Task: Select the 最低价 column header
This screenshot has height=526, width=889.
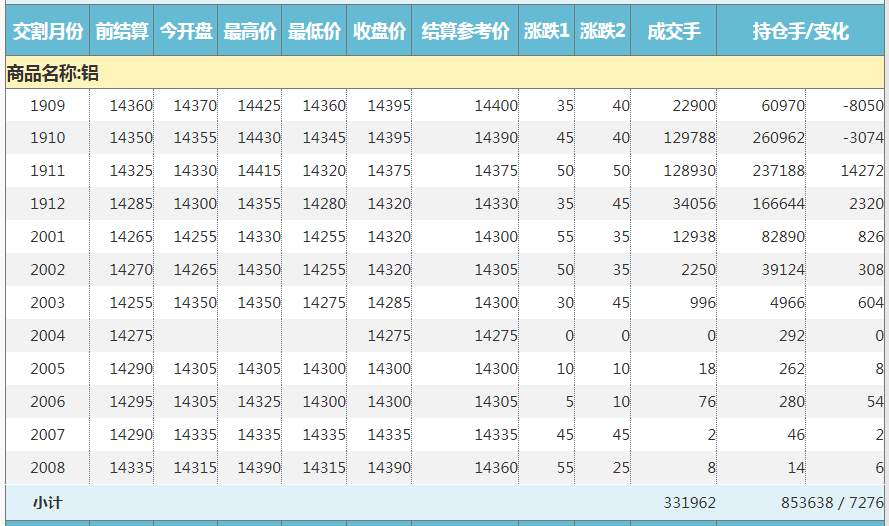Action: point(314,32)
